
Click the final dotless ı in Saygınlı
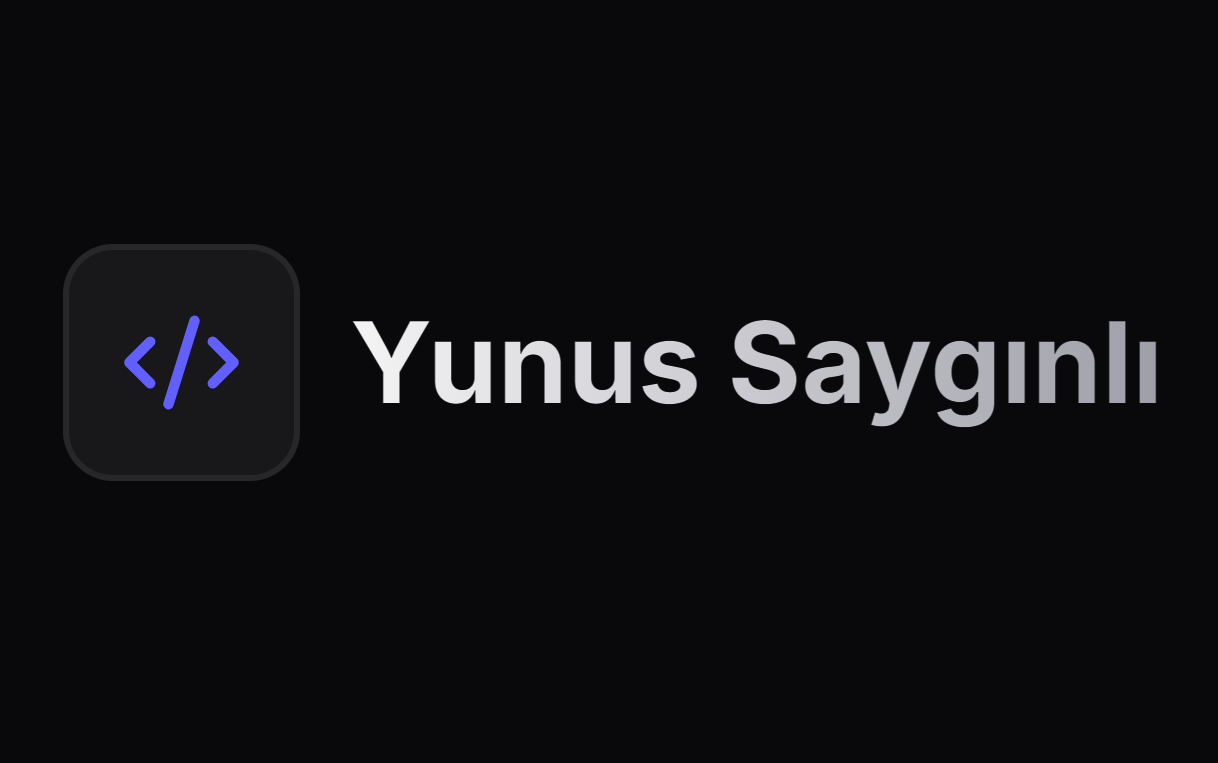point(1150,372)
